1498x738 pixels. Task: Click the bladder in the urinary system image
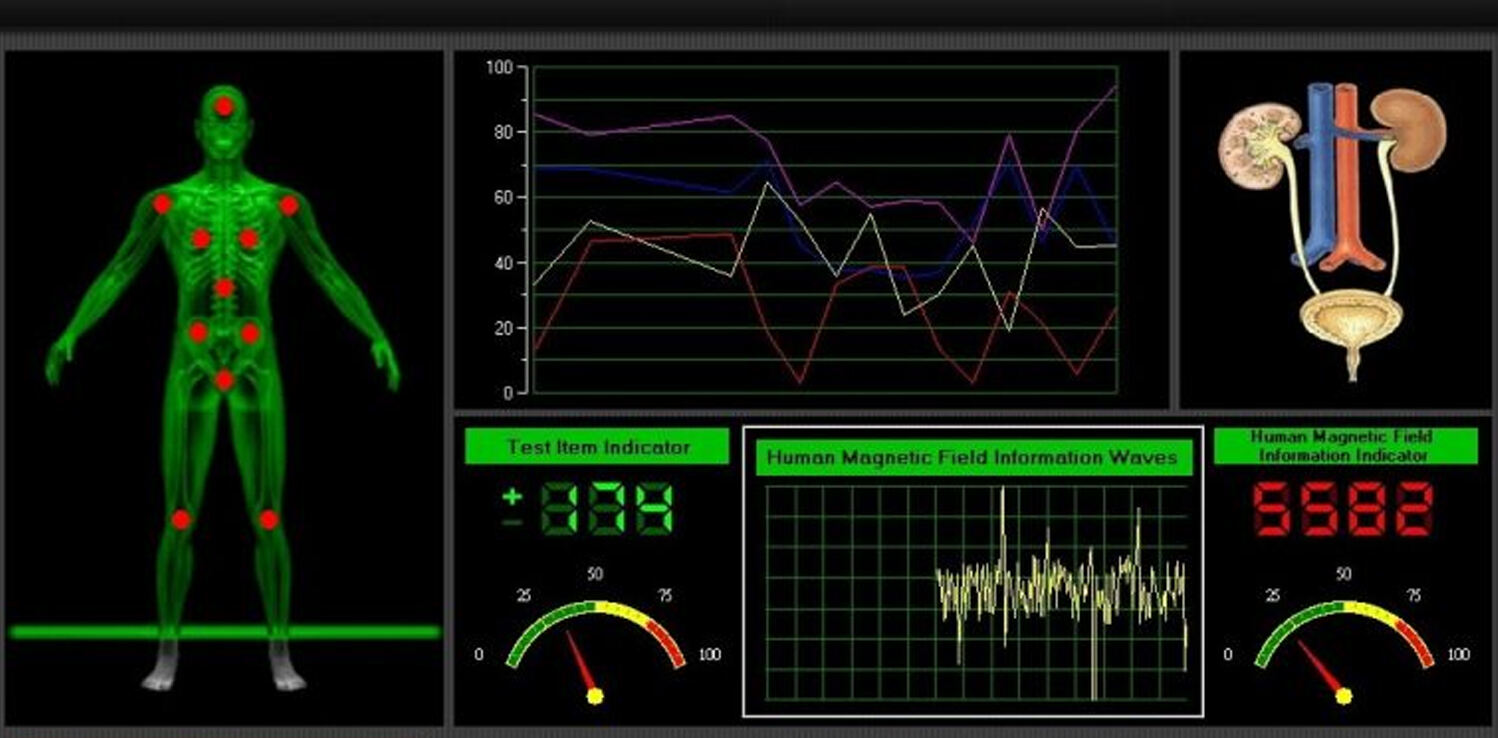pyautogui.click(x=1350, y=321)
